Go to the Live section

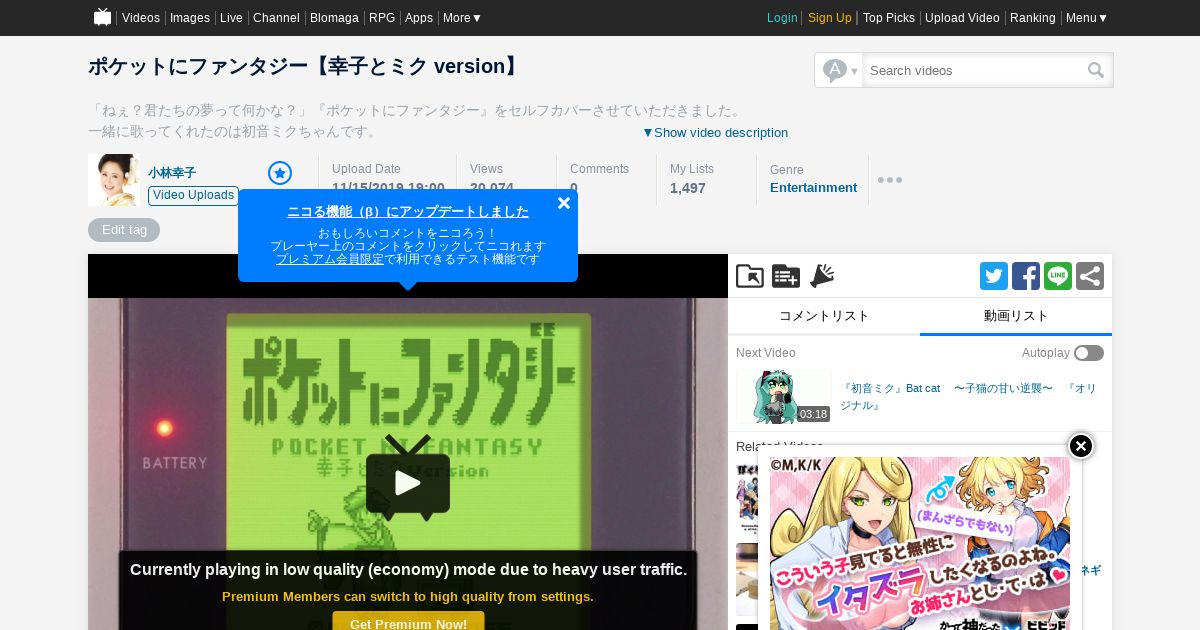pyautogui.click(x=231, y=18)
